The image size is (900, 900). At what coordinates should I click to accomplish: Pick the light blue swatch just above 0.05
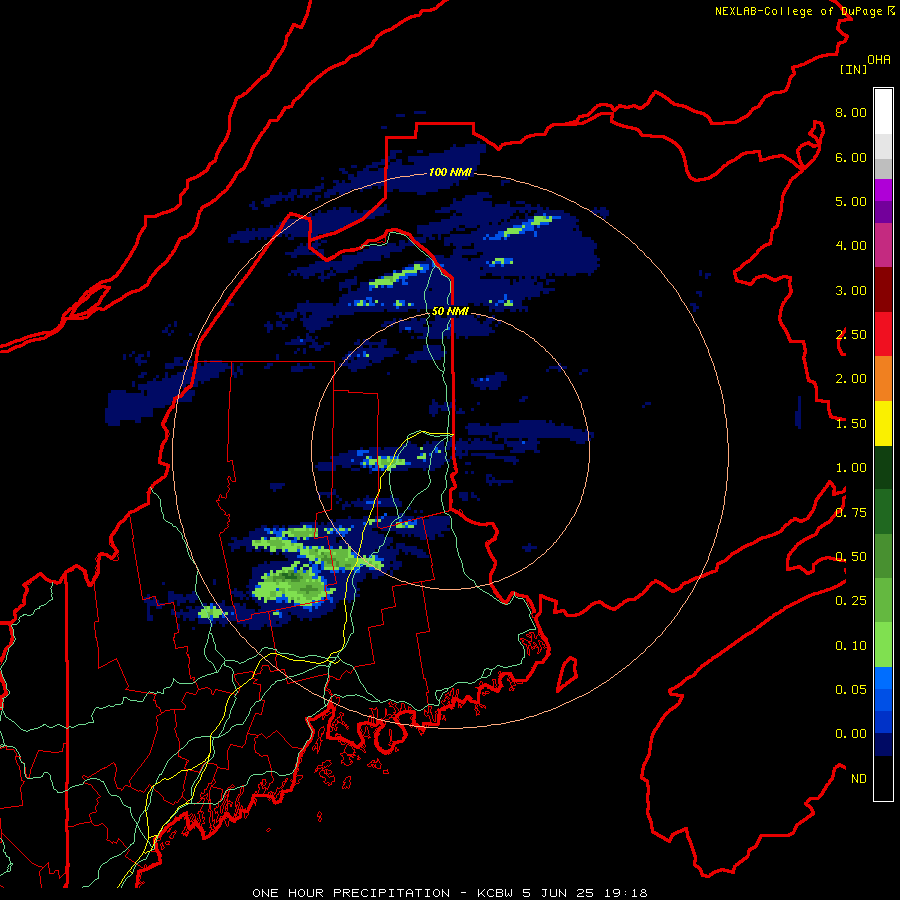[x=883, y=678]
